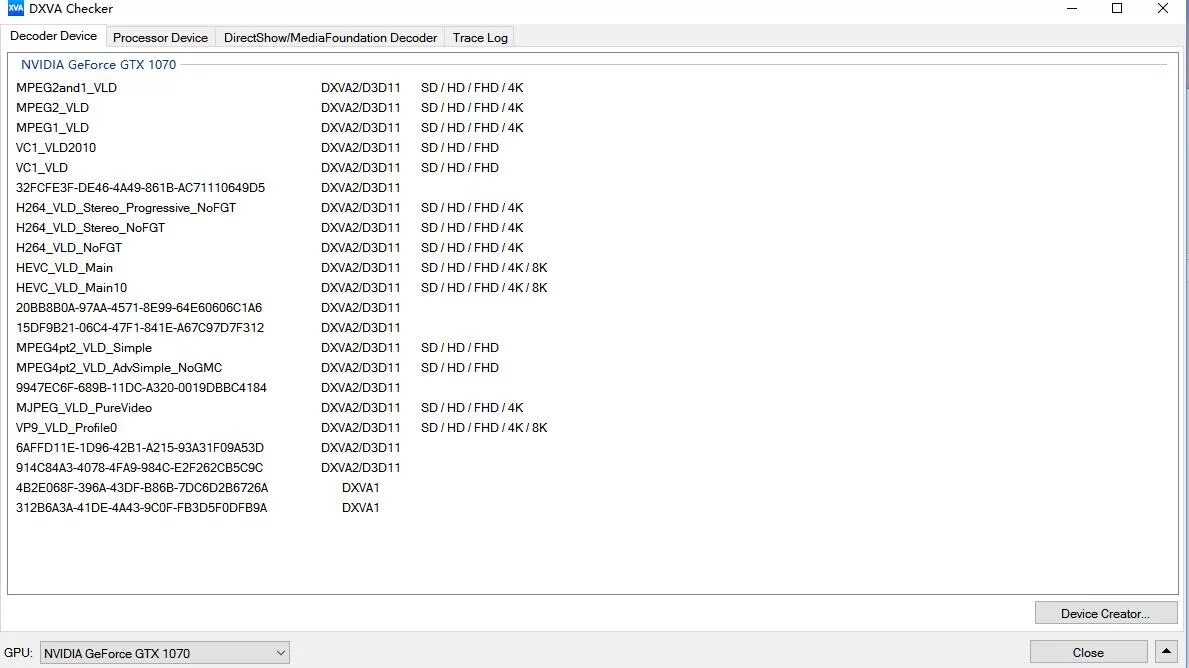Open the Processor Device tab
Image resolution: width=1189 pixels, height=668 pixels.
[160, 38]
